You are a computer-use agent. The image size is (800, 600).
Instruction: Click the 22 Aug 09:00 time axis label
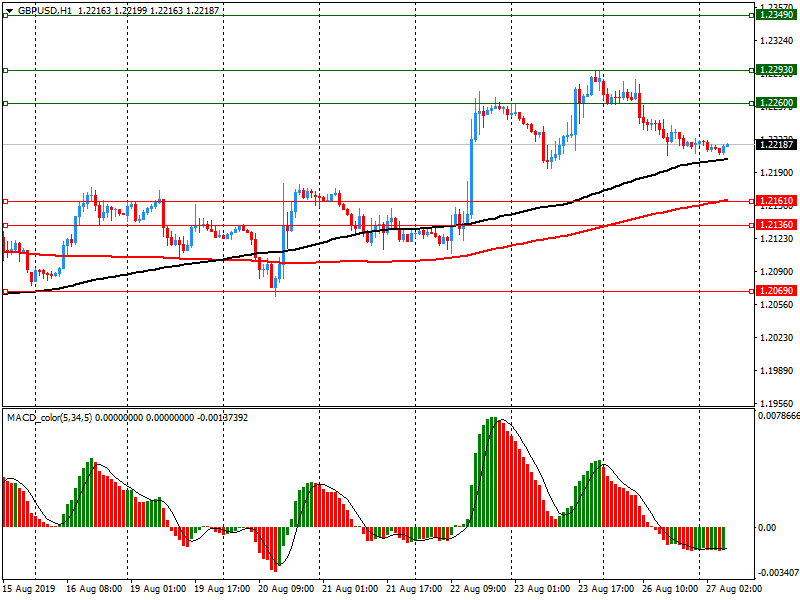pos(478,589)
